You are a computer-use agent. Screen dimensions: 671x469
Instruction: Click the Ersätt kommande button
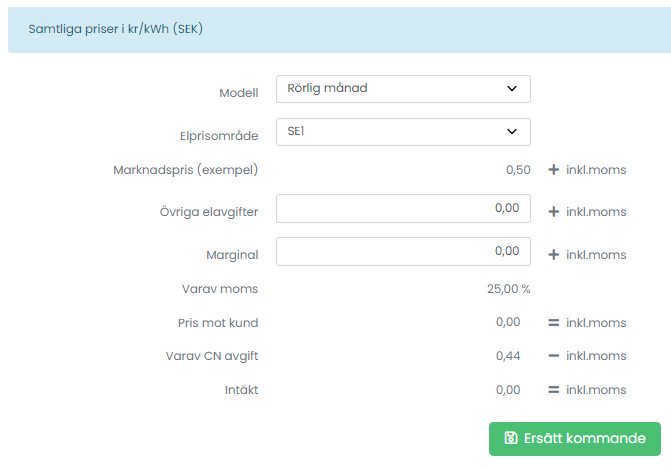click(575, 439)
